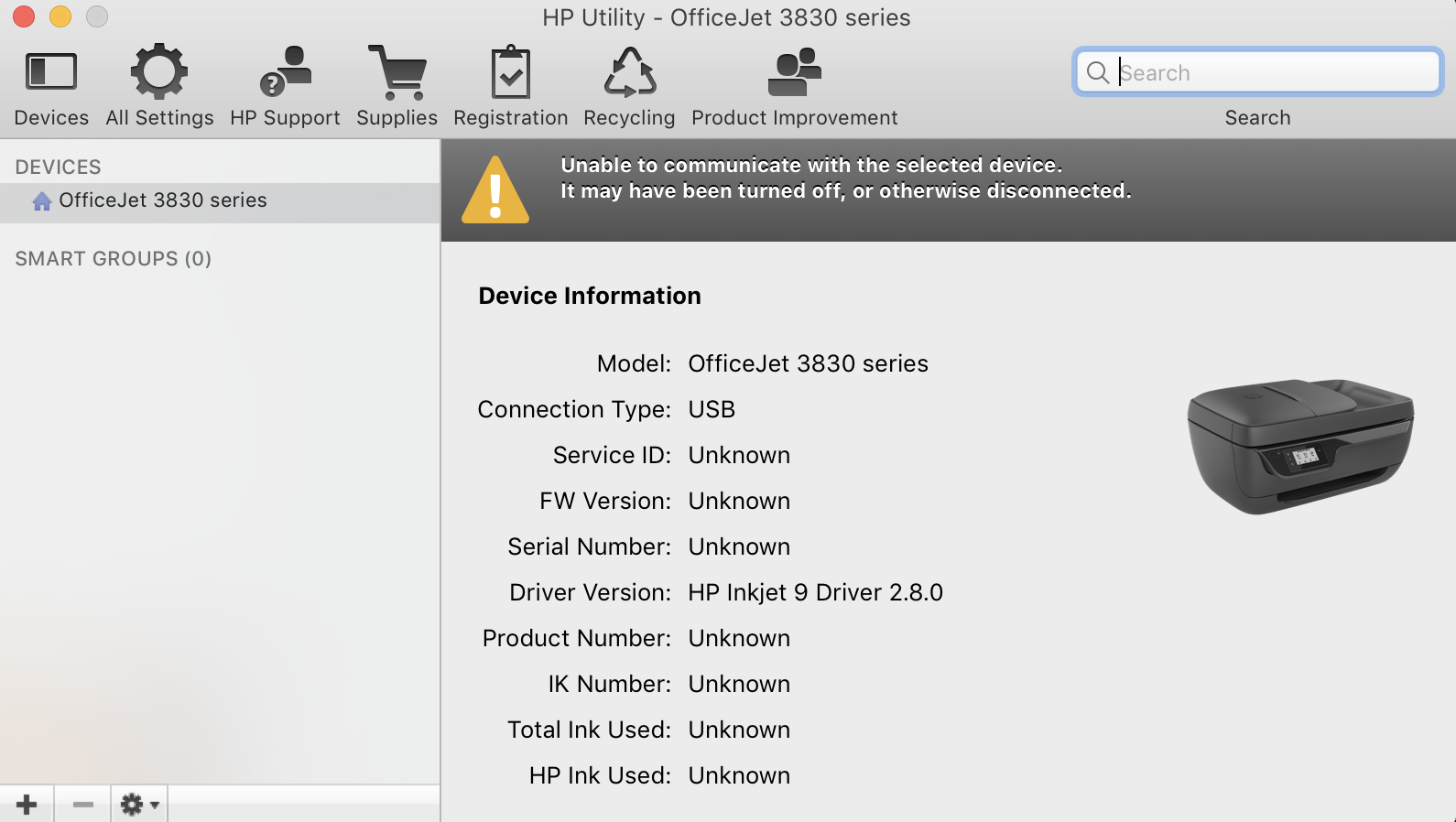Open the Supplies shopping cart

(397, 71)
